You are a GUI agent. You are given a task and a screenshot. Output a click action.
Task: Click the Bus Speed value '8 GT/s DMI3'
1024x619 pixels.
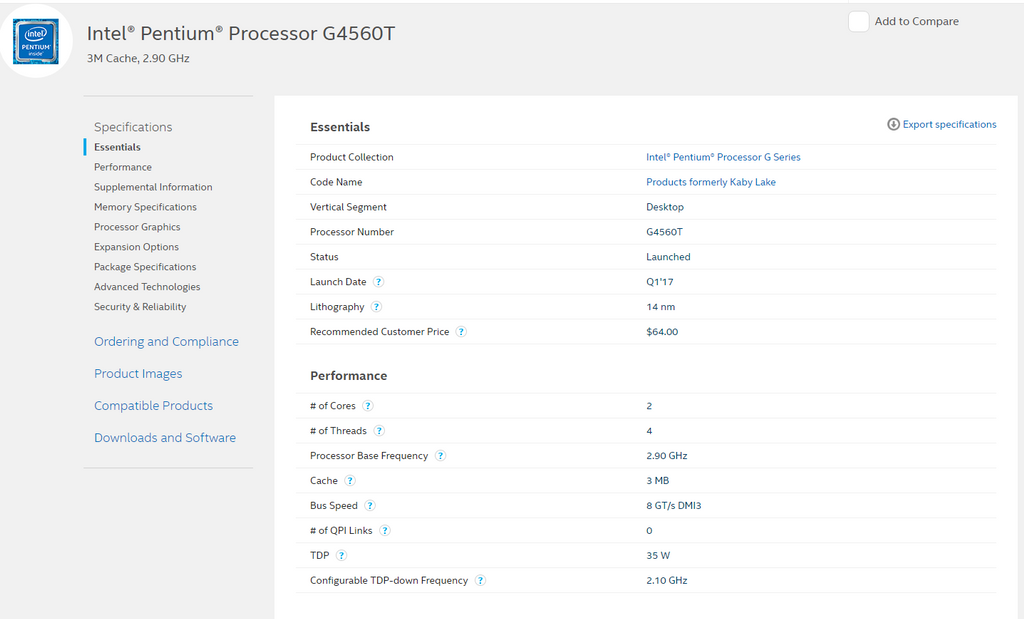[x=673, y=505]
